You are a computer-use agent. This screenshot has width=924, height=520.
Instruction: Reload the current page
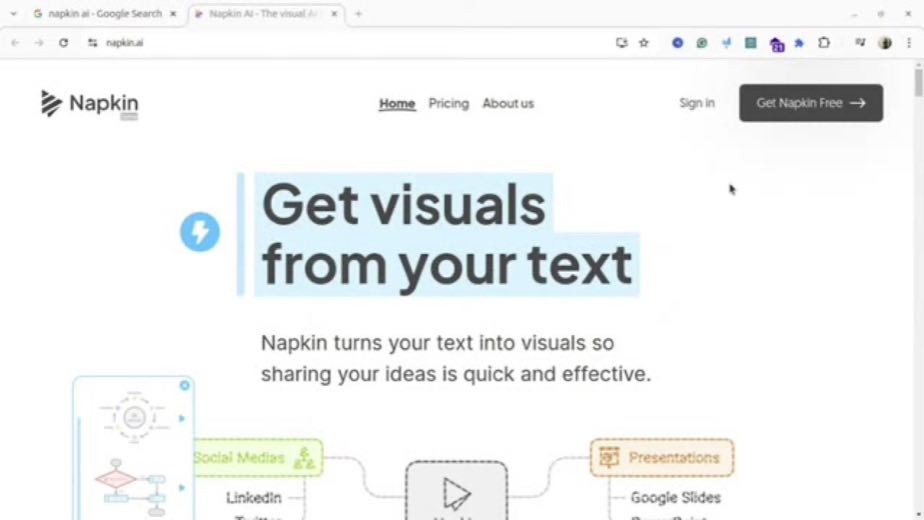[64, 42]
